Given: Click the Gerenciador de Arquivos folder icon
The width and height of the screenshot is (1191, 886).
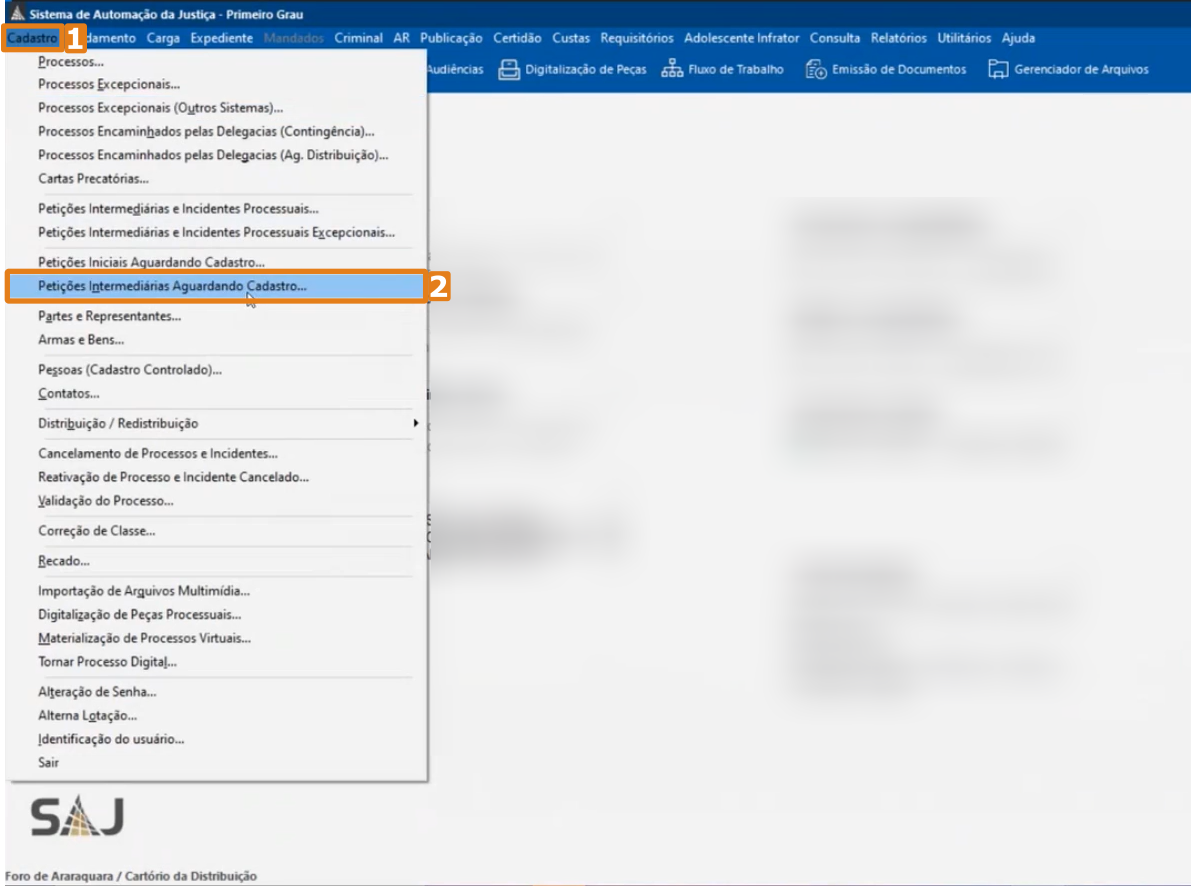Looking at the screenshot, I should pyautogui.click(x=997, y=69).
